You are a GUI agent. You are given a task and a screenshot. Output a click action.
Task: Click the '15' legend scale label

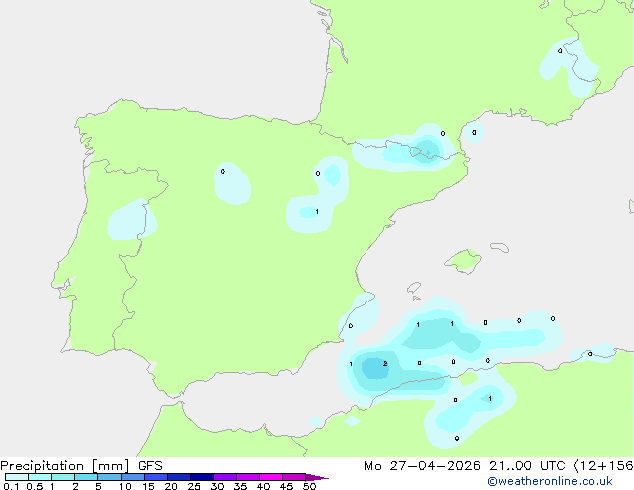click(x=148, y=486)
